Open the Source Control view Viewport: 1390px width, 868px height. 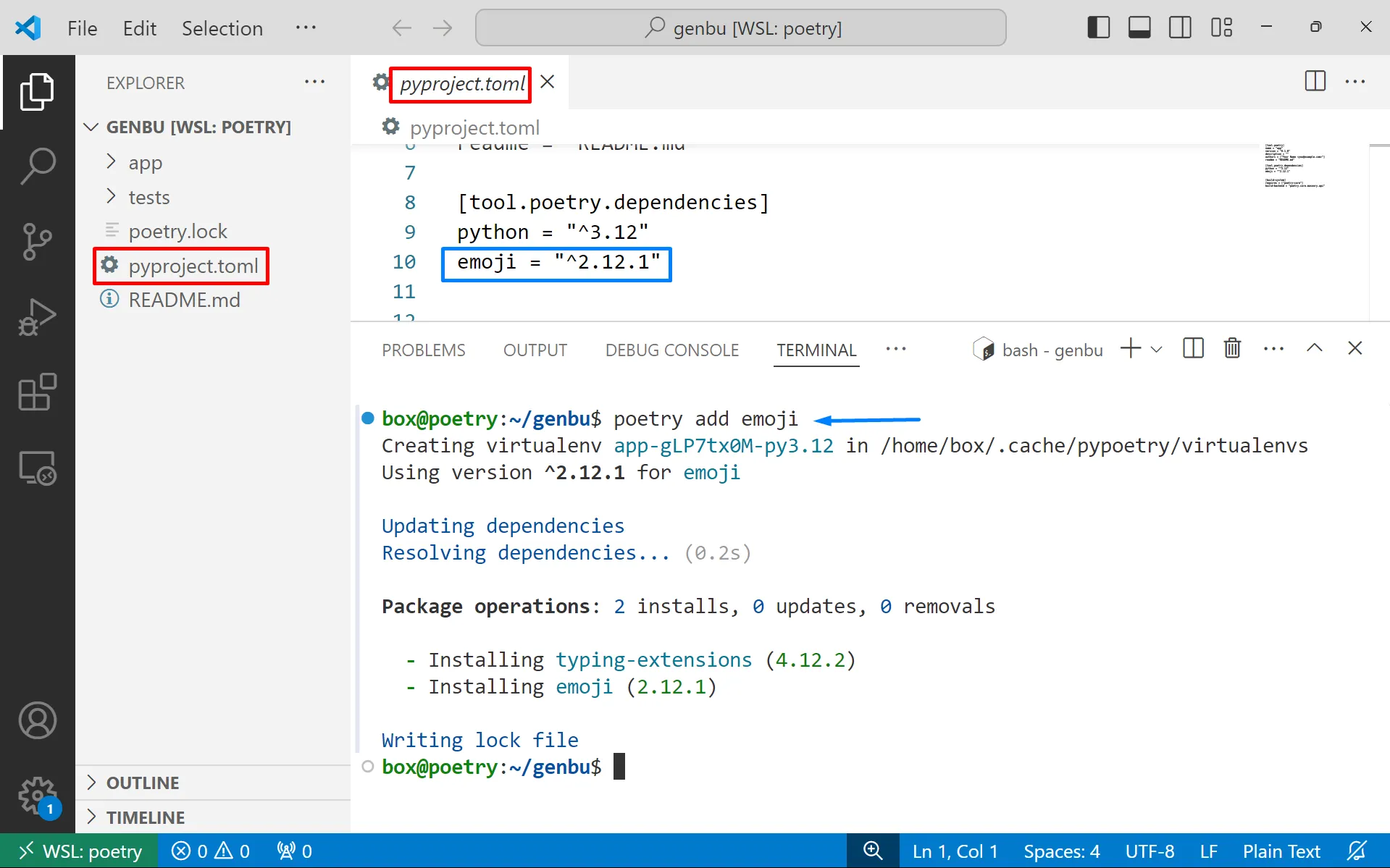pyautogui.click(x=38, y=241)
